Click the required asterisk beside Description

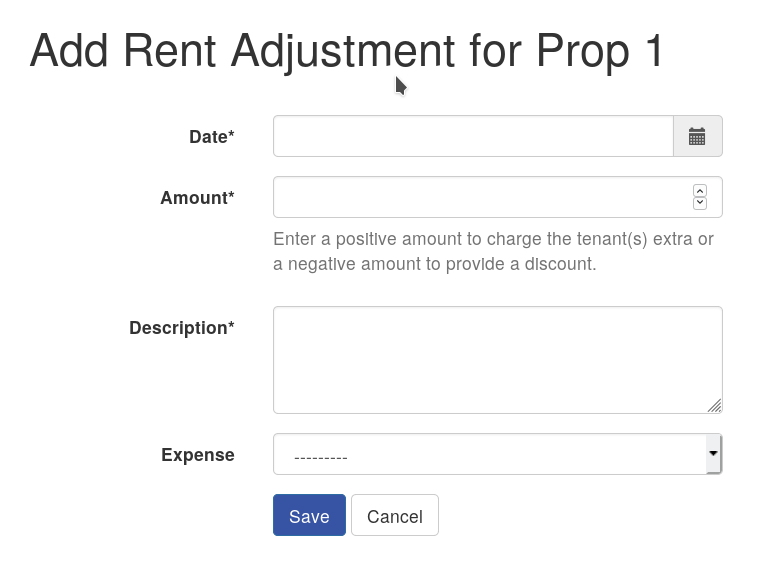(231, 325)
